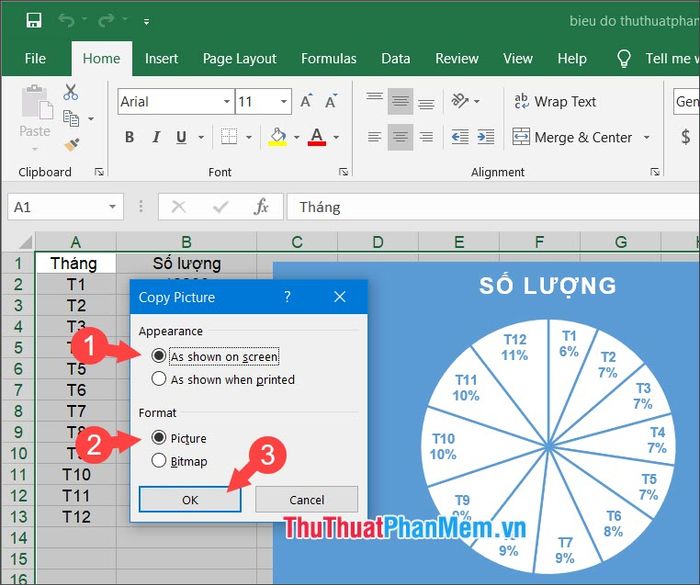Open the Name Box dropdown arrow

tap(113, 207)
